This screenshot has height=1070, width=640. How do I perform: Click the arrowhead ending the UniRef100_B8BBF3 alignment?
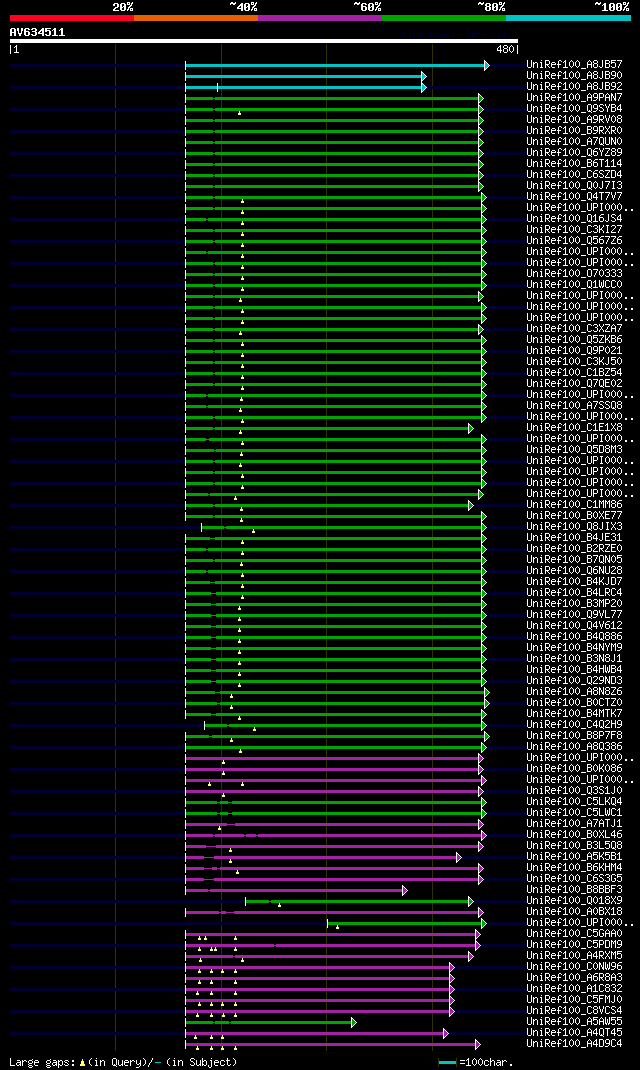tap(405, 891)
